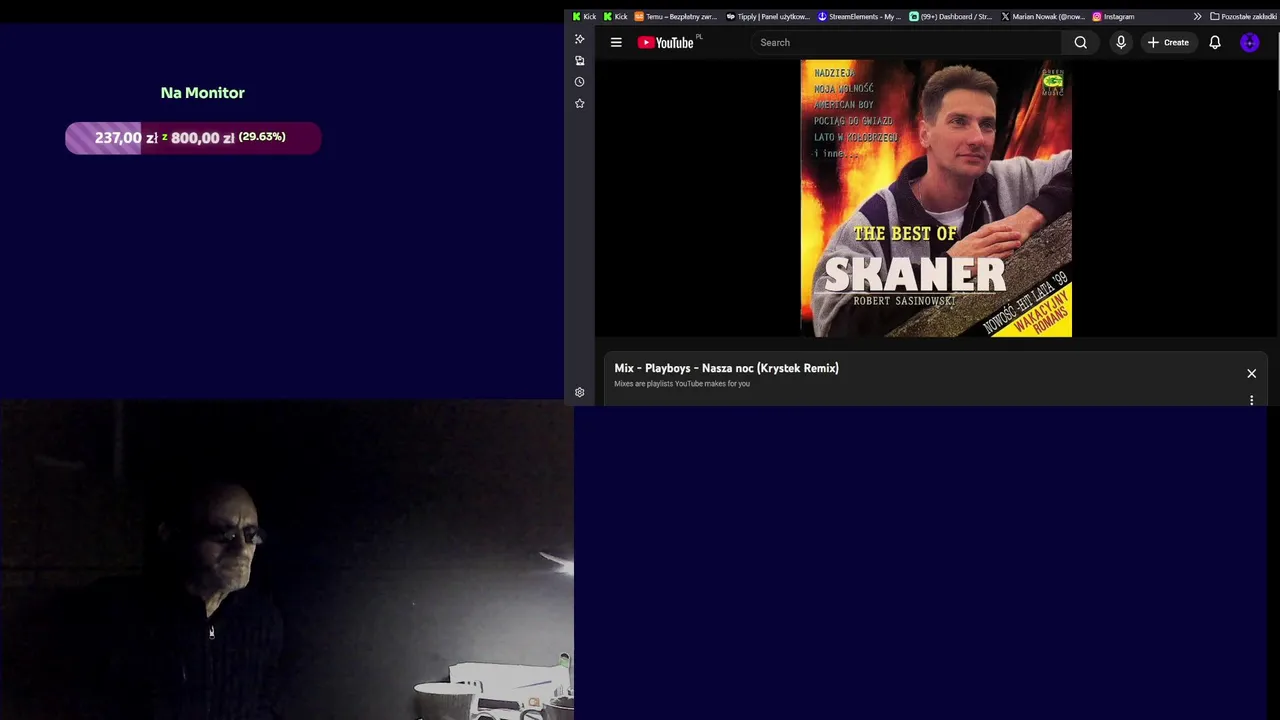Open the Instagram bookmark

tap(1113, 16)
